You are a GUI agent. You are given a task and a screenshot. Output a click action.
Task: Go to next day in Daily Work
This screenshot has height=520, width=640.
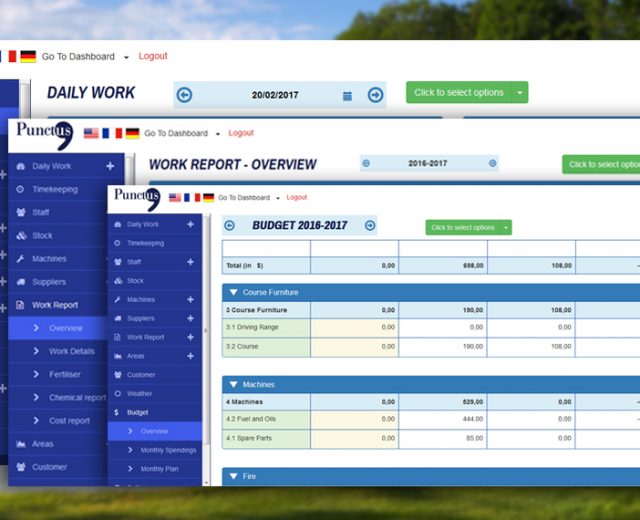click(375, 95)
